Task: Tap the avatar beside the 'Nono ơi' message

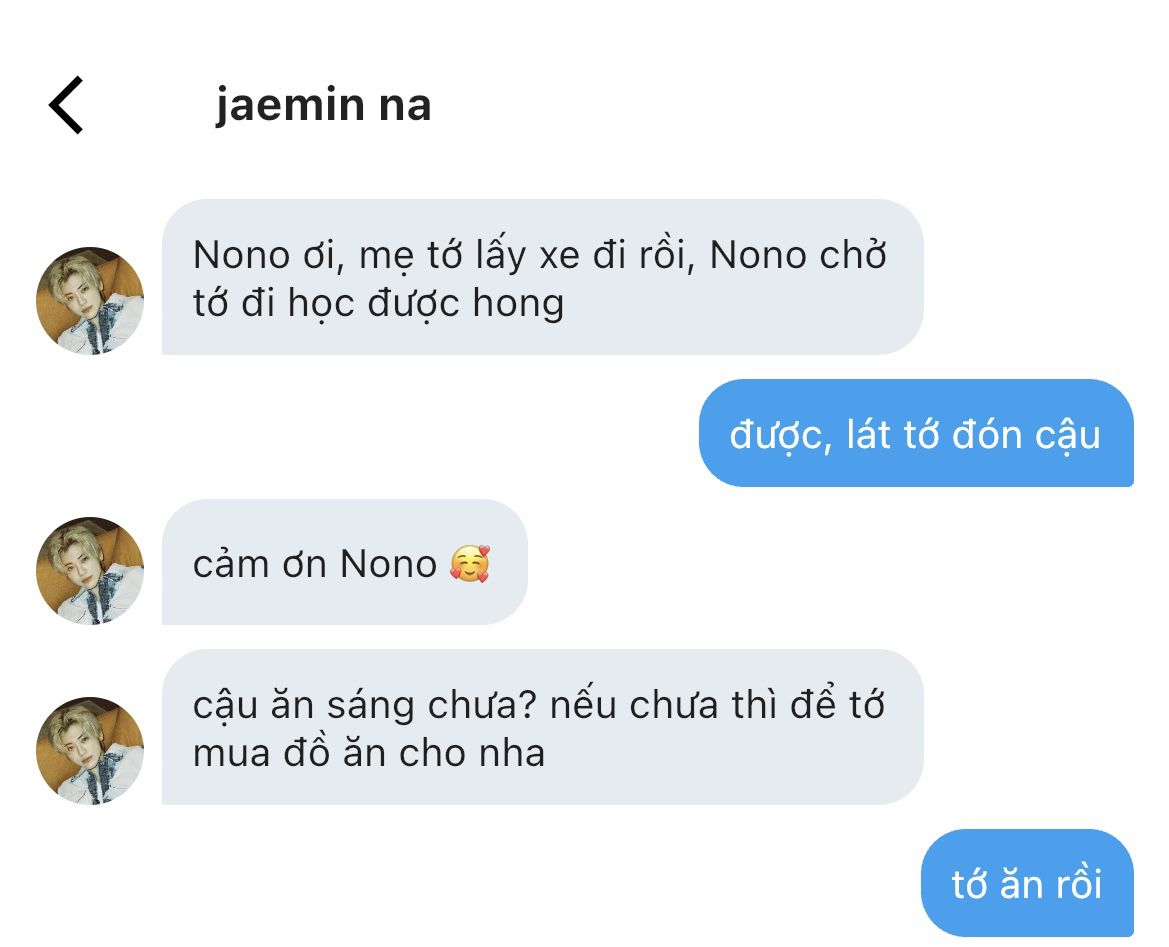Action: click(x=90, y=301)
